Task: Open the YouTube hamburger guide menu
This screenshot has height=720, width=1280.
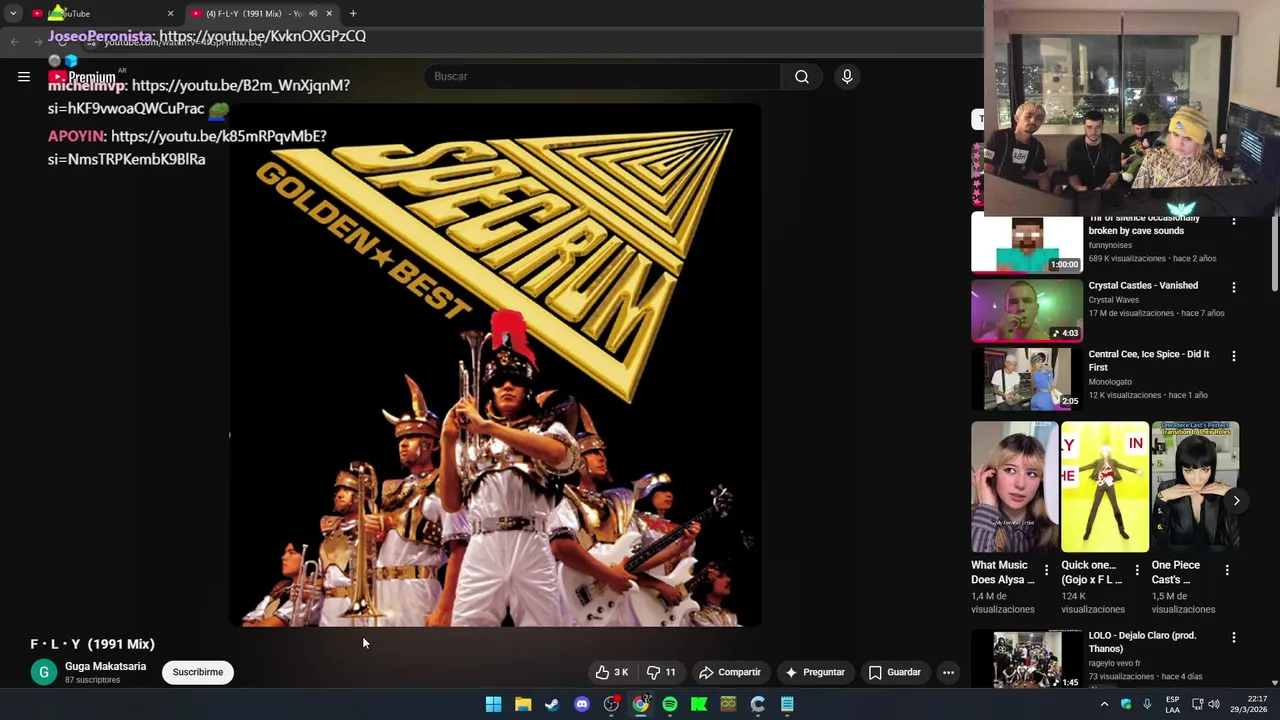Action: [x=24, y=76]
